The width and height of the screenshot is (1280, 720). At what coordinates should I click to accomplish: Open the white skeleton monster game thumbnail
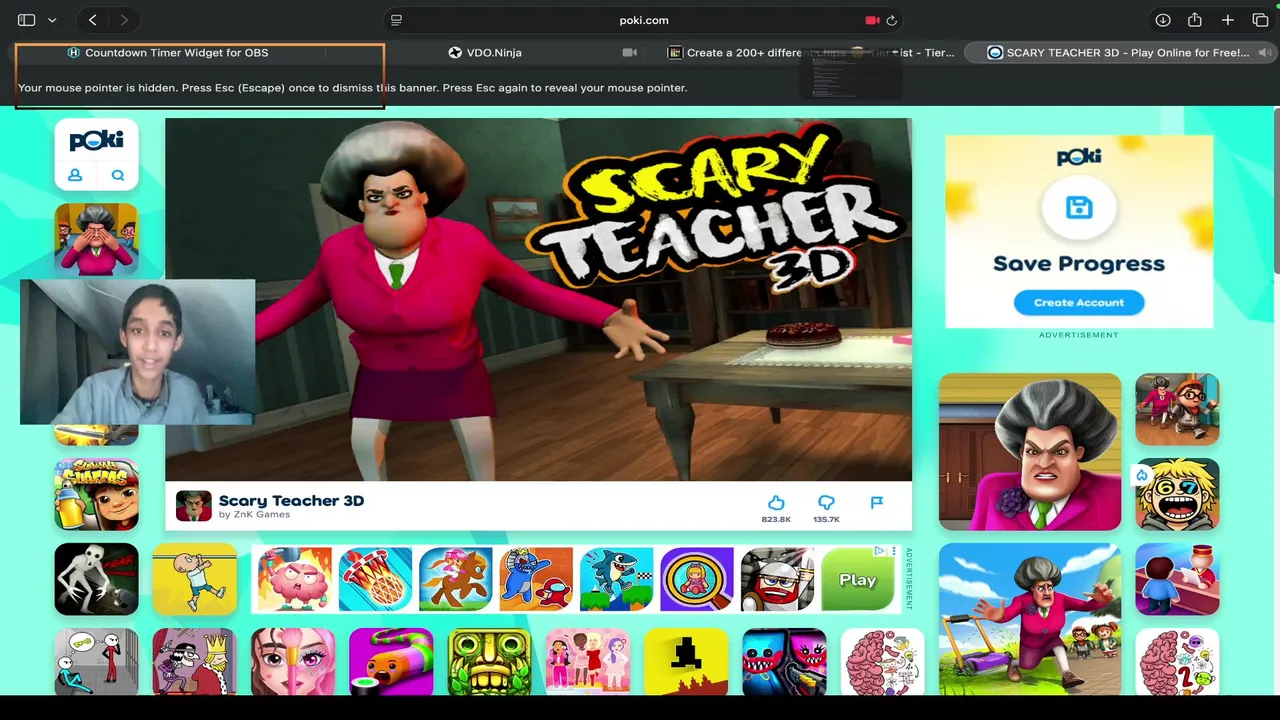click(96, 579)
